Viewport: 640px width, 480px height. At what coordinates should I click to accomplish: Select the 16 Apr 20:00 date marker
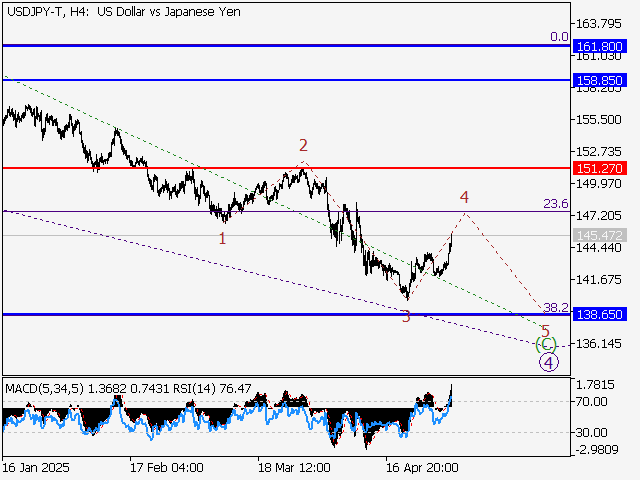[x=424, y=467]
